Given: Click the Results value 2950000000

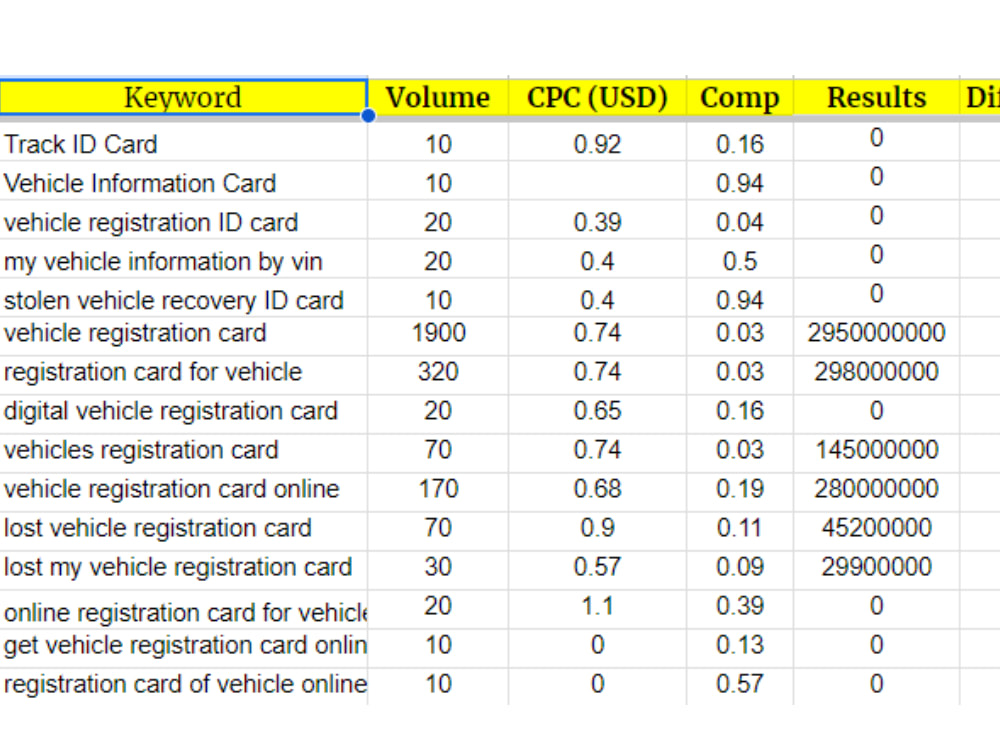Looking at the screenshot, I should (876, 333).
